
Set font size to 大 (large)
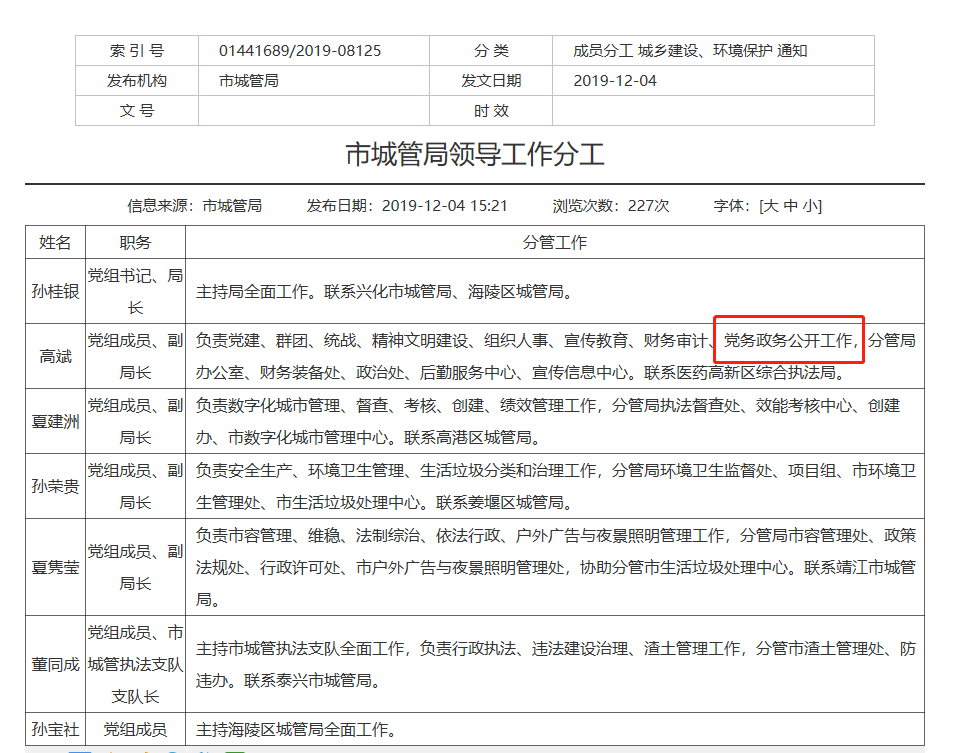click(771, 206)
